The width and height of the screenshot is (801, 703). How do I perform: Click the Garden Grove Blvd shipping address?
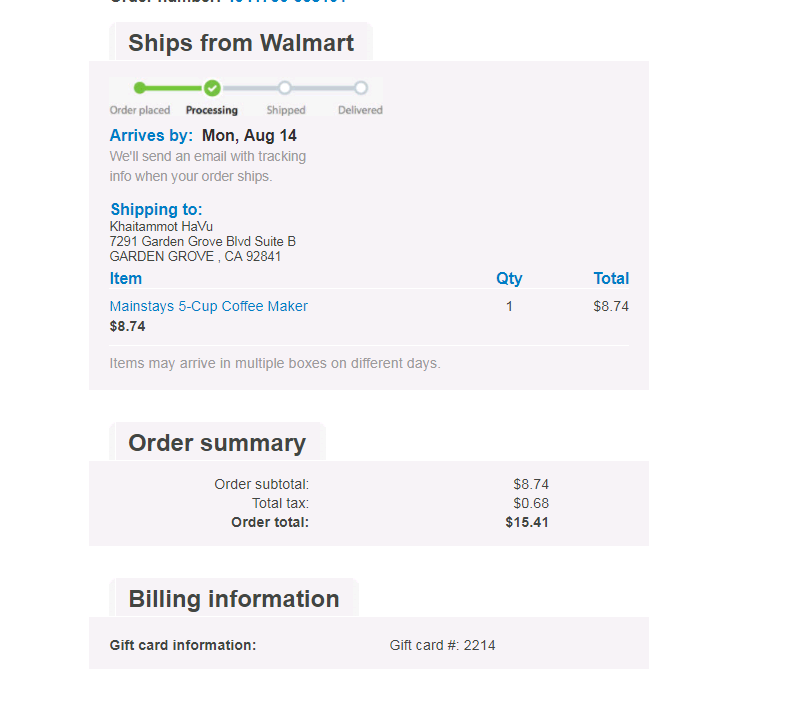202,241
